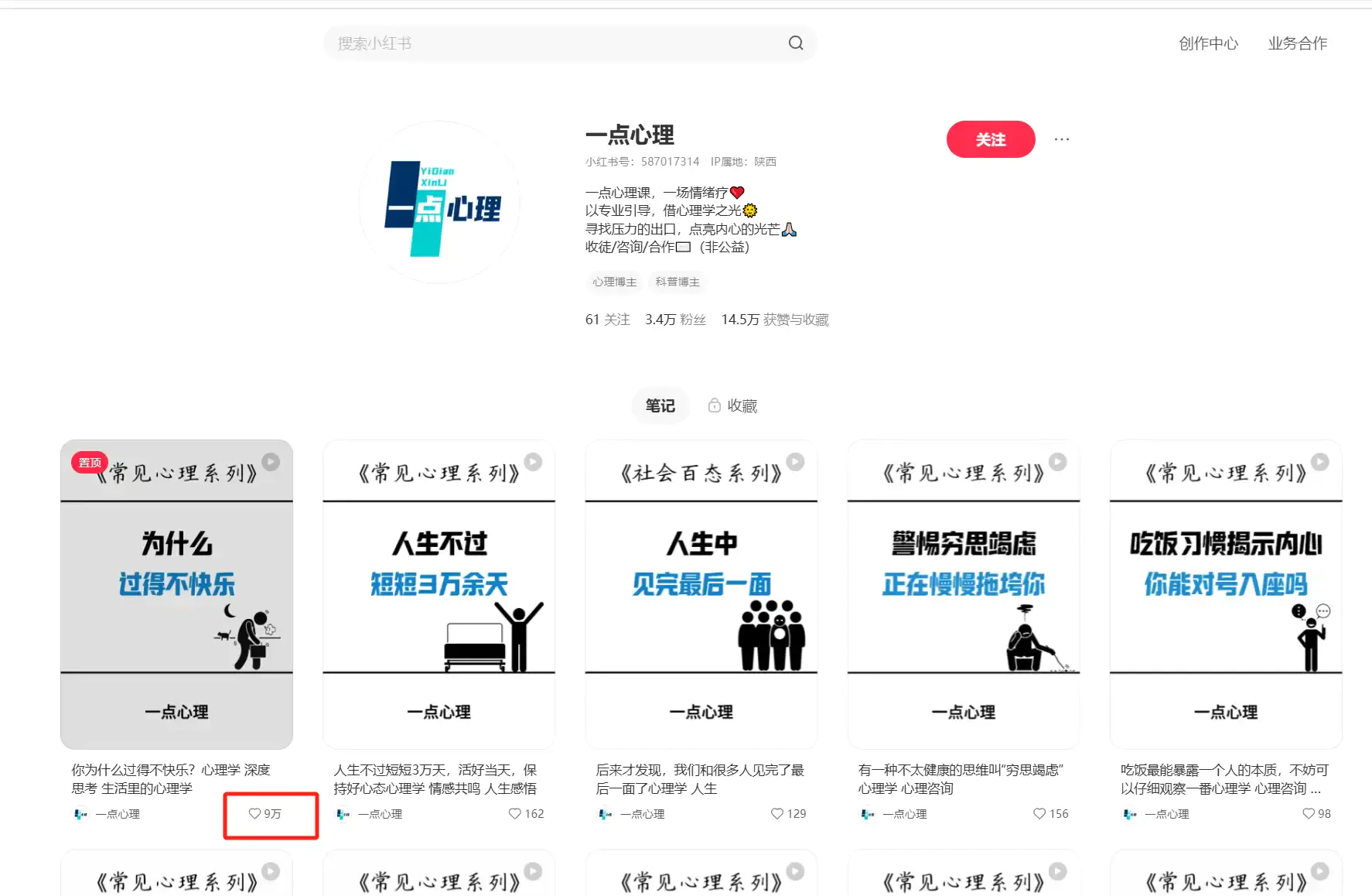Click the 心理博主 tag

click(613, 282)
